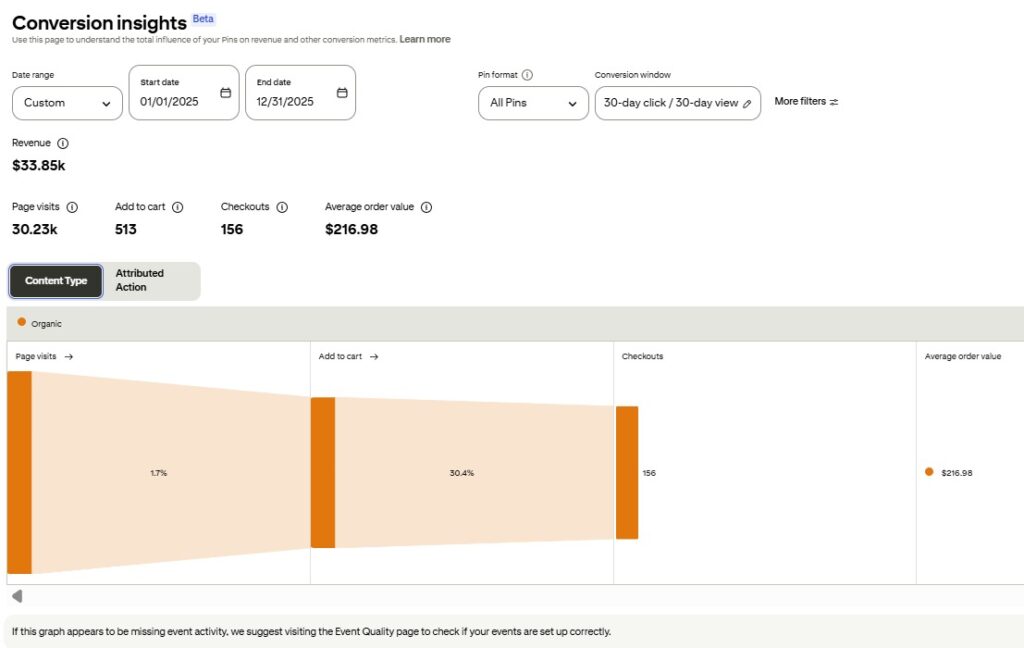
Task: Expand the Page visits column arrow
Action: (x=69, y=356)
